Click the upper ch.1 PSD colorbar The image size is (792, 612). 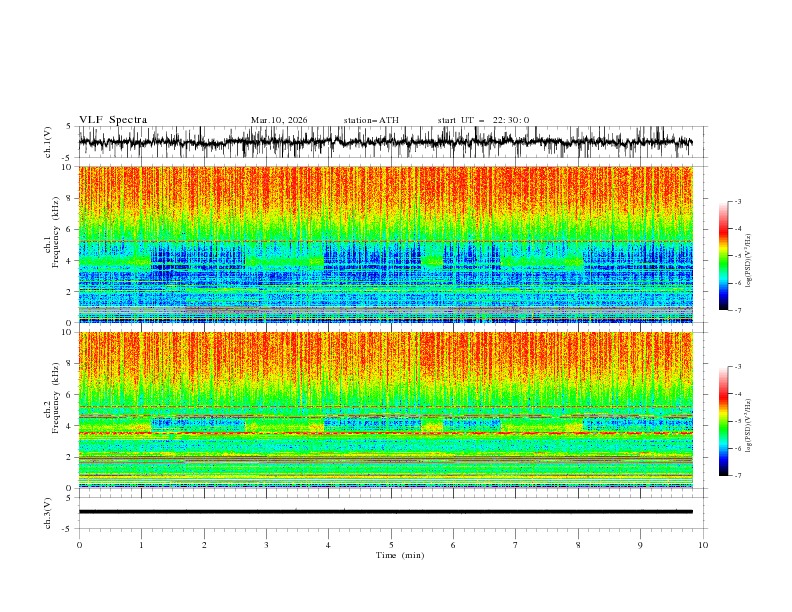click(x=724, y=256)
